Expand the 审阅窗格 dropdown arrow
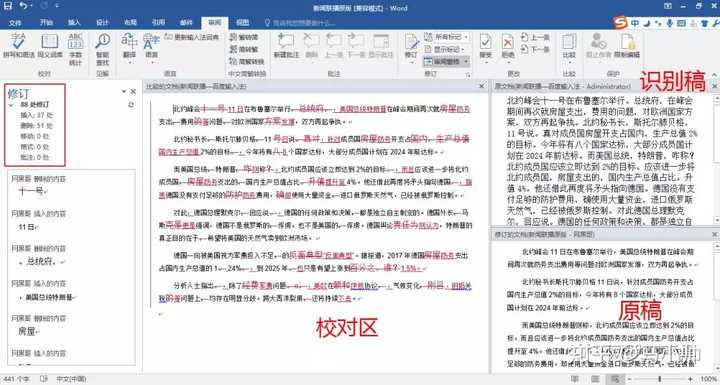 click(466, 61)
